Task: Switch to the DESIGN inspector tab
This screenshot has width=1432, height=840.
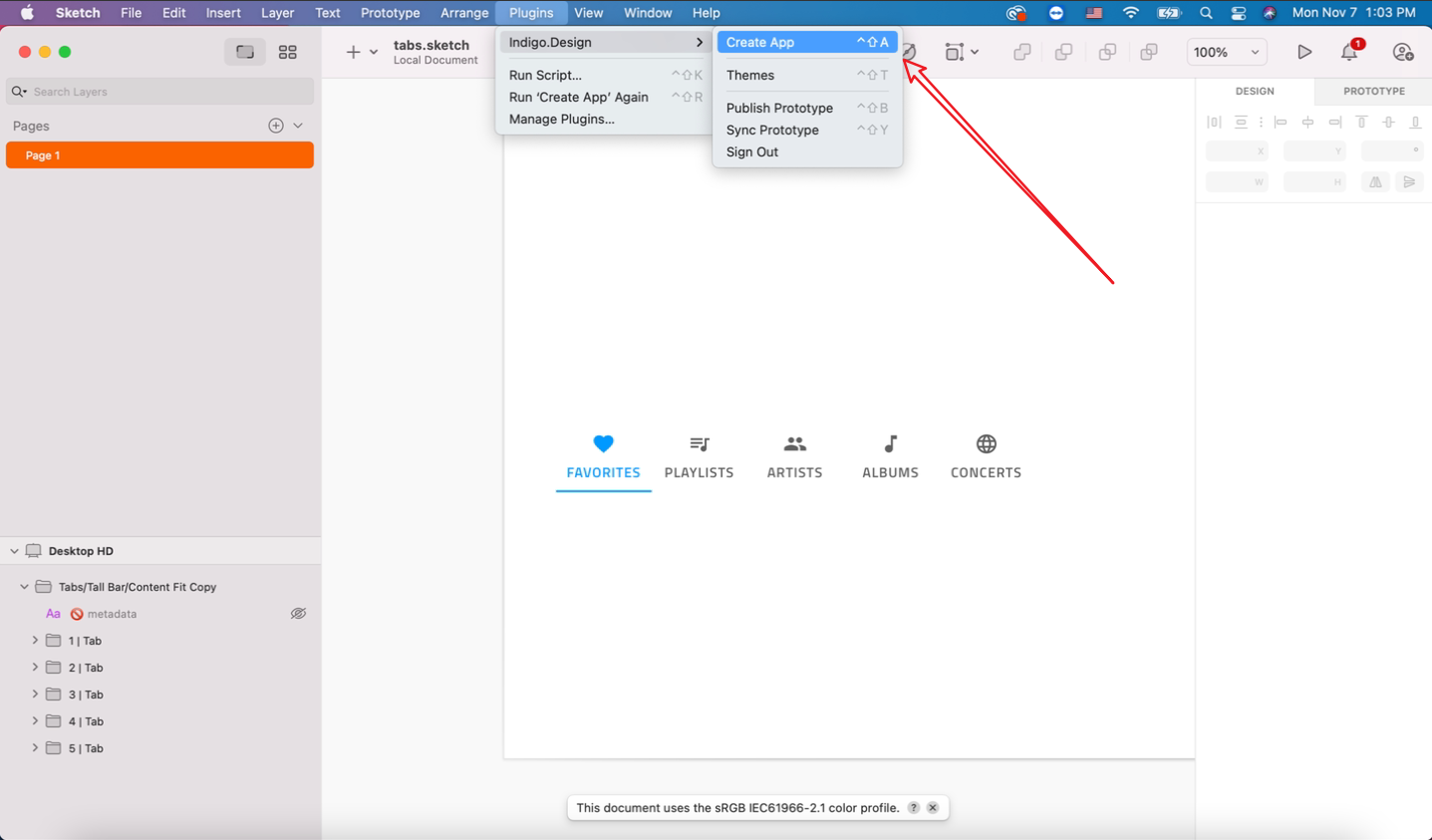Action: 1255,91
